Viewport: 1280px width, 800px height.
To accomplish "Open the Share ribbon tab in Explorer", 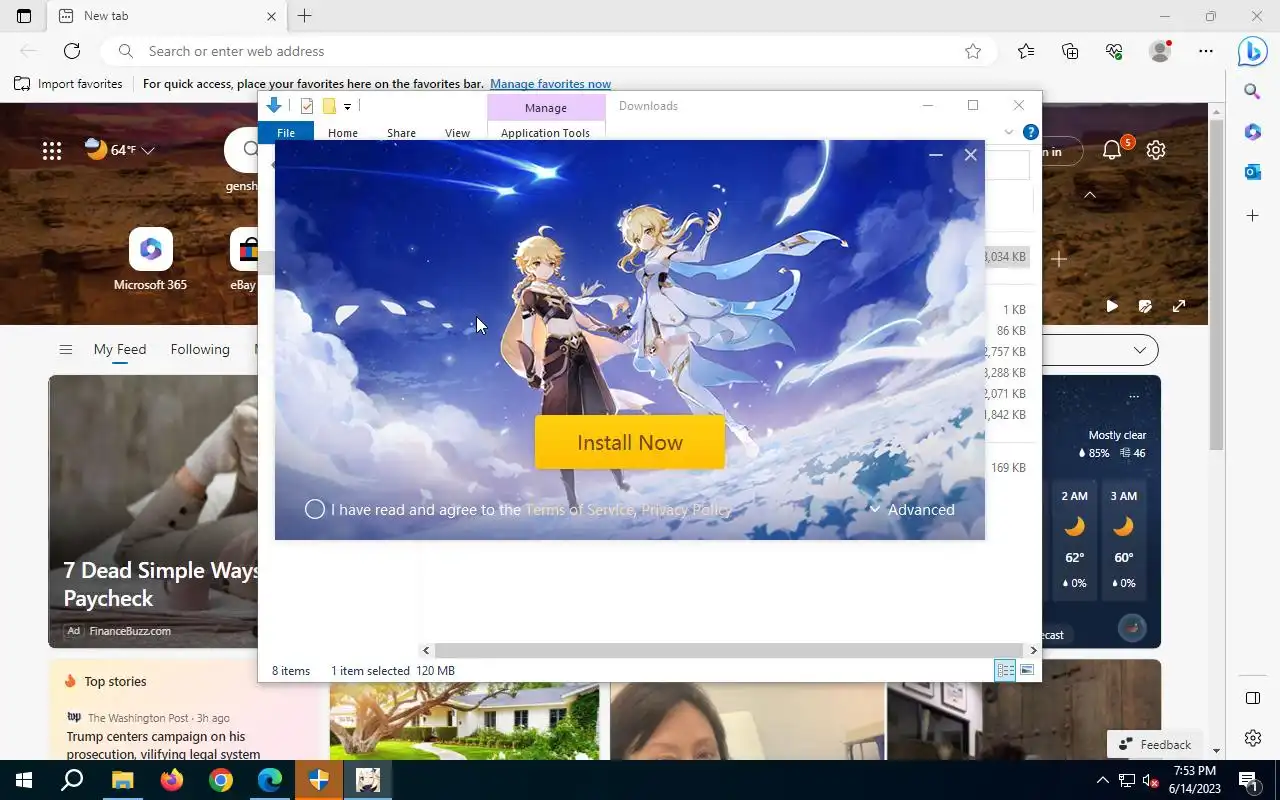I will tap(401, 133).
